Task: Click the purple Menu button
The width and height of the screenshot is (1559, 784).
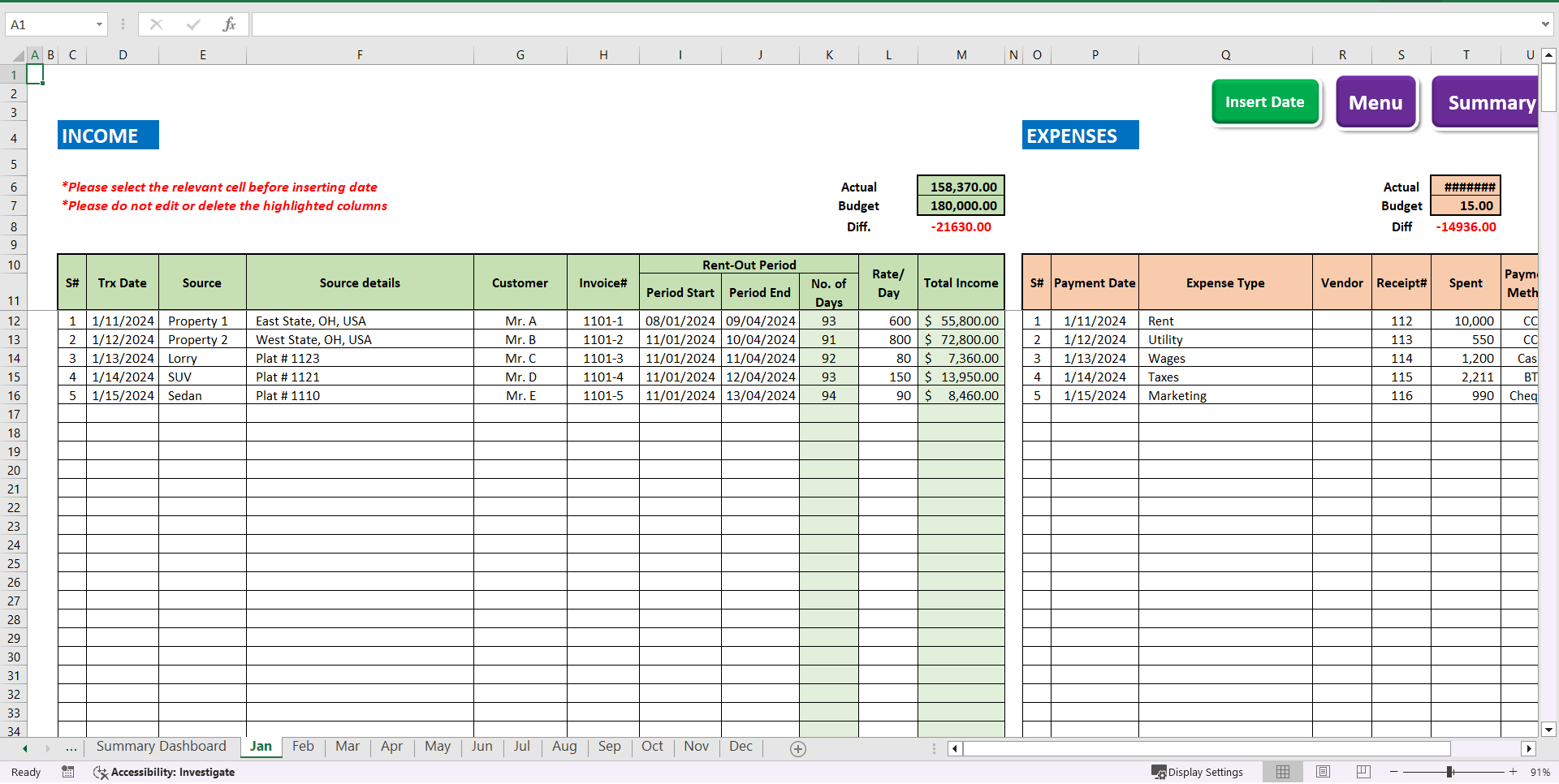Action: click(x=1375, y=102)
